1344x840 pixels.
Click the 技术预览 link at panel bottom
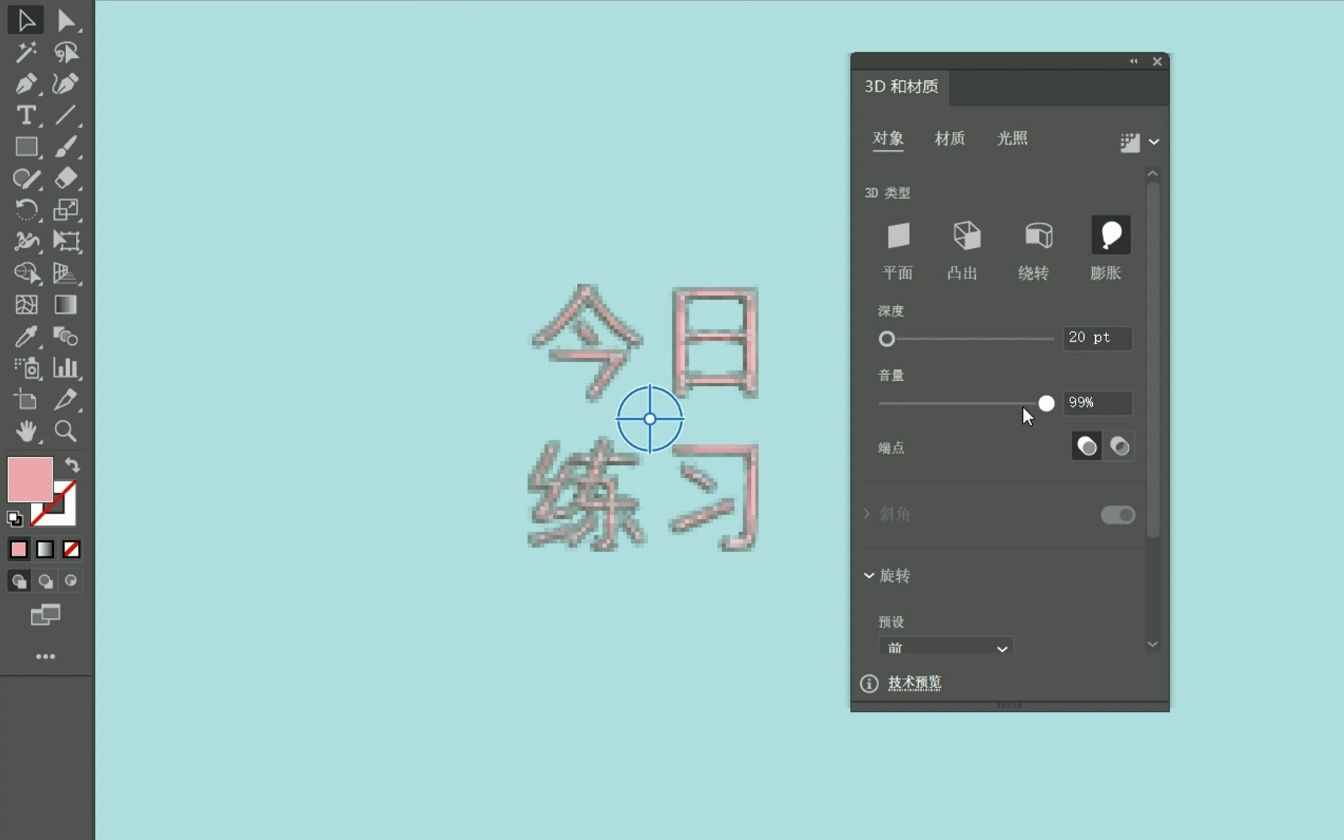point(916,682)
